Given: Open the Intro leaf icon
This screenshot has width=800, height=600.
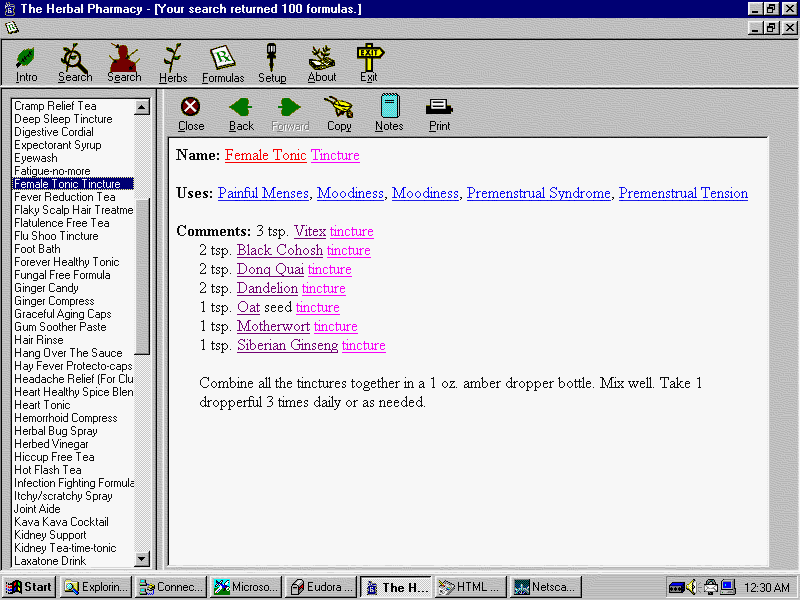Looking at the screenshot, I should [x=26, y=64].
